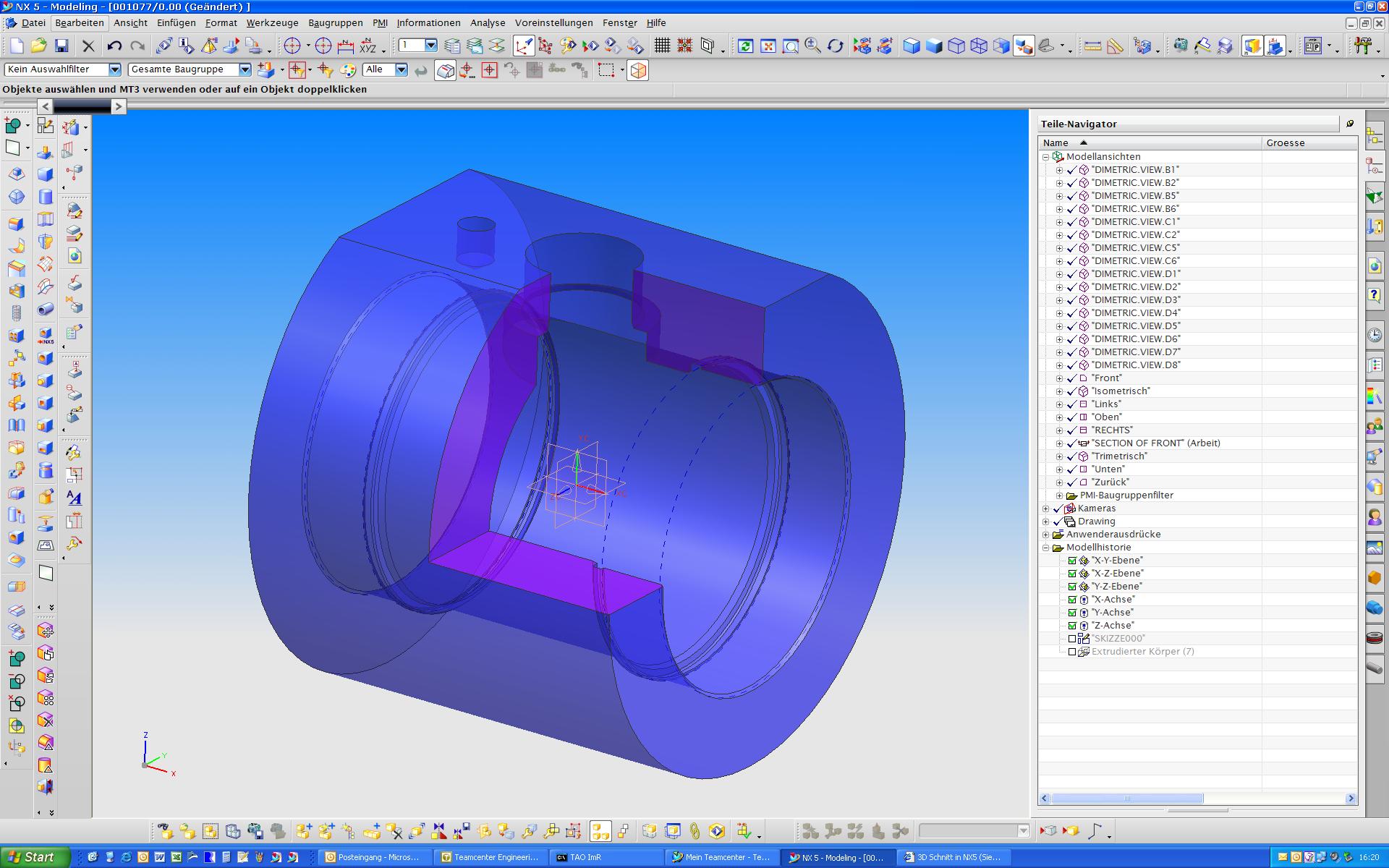Open the Analyse menu
Viewport: 1389px width, 868px height.
(487, 23)
